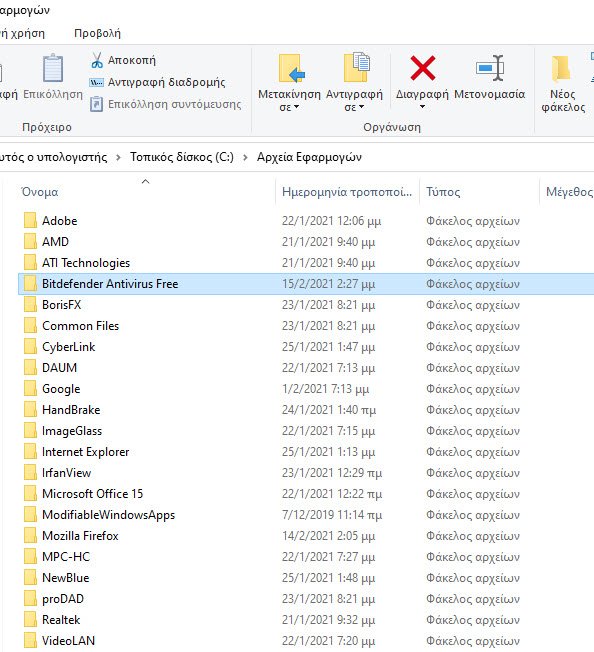Viewport: 594px width, 652px height.
Task: Click the red X Διαγραφή delete icon
Action: pos(422,68)
